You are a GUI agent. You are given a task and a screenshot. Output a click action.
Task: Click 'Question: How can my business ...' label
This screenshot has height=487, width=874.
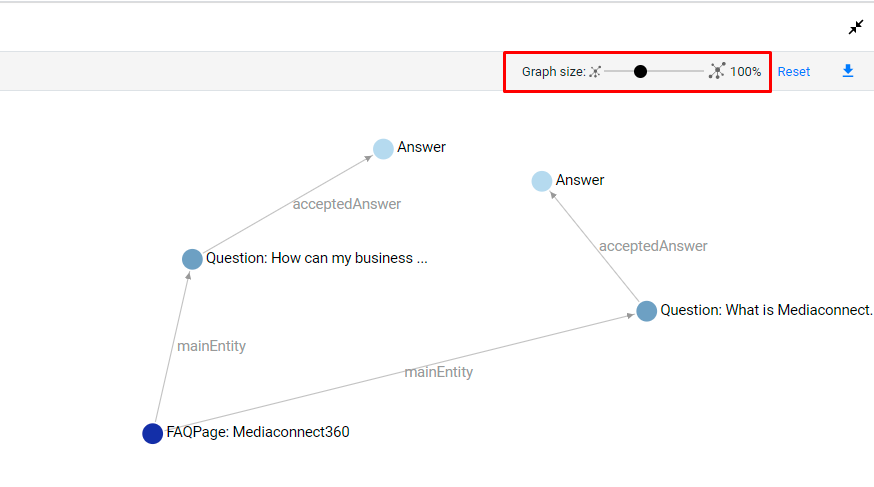pyautogui.click(x=317, y=258)
